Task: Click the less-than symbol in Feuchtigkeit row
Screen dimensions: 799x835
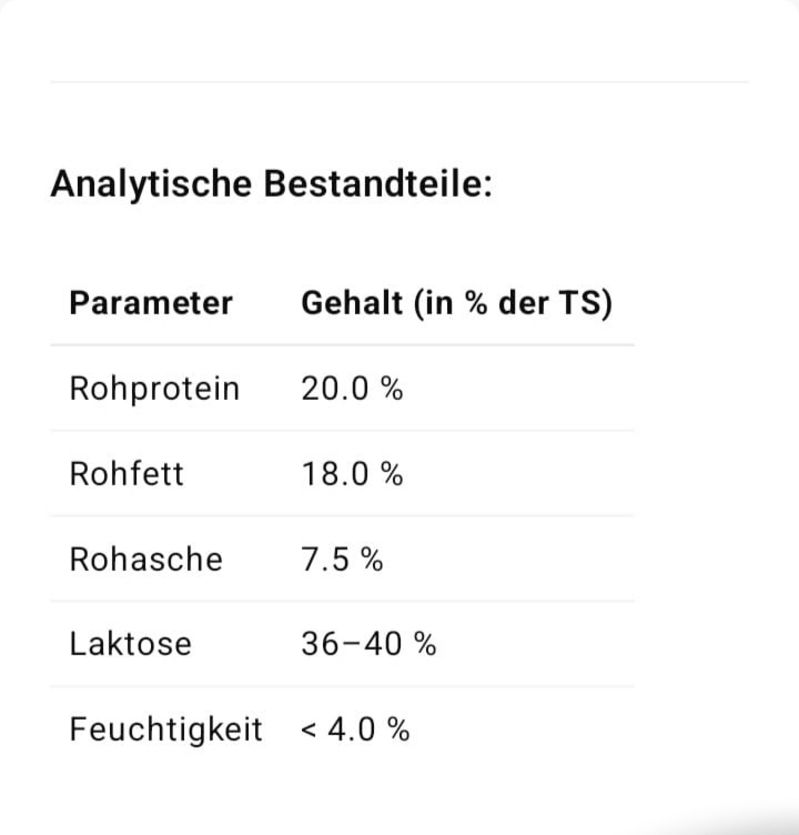Action: pos(309,731)
